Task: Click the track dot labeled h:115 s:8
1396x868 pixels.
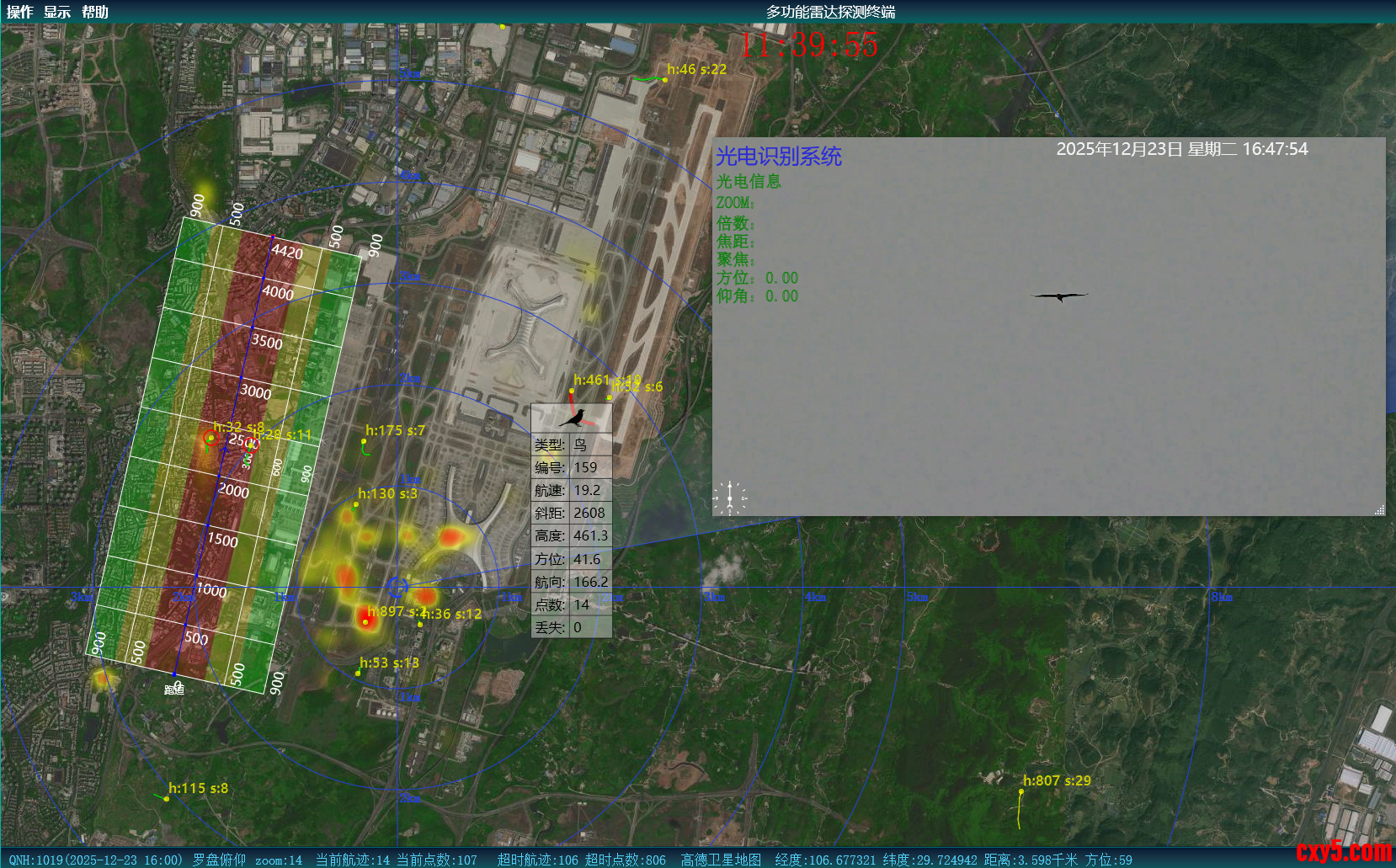Action: [x=167, y=798]
